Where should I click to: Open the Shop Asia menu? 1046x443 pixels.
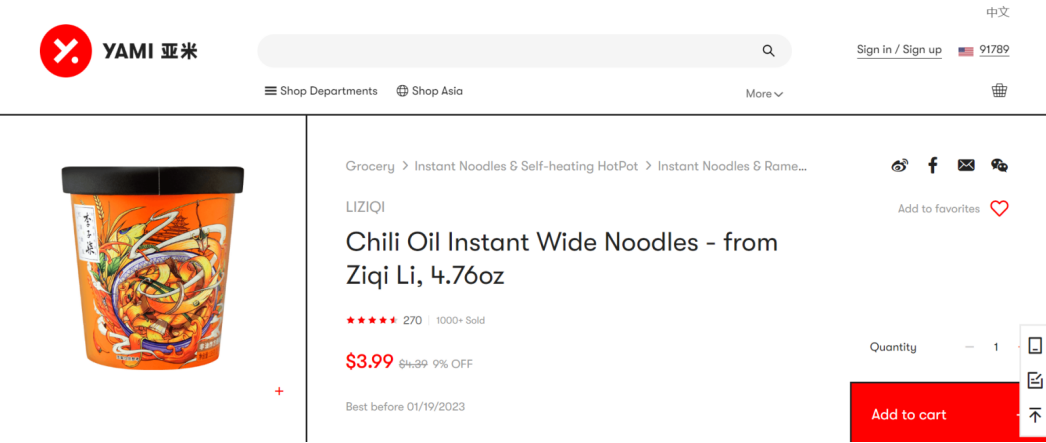[430, 91]
